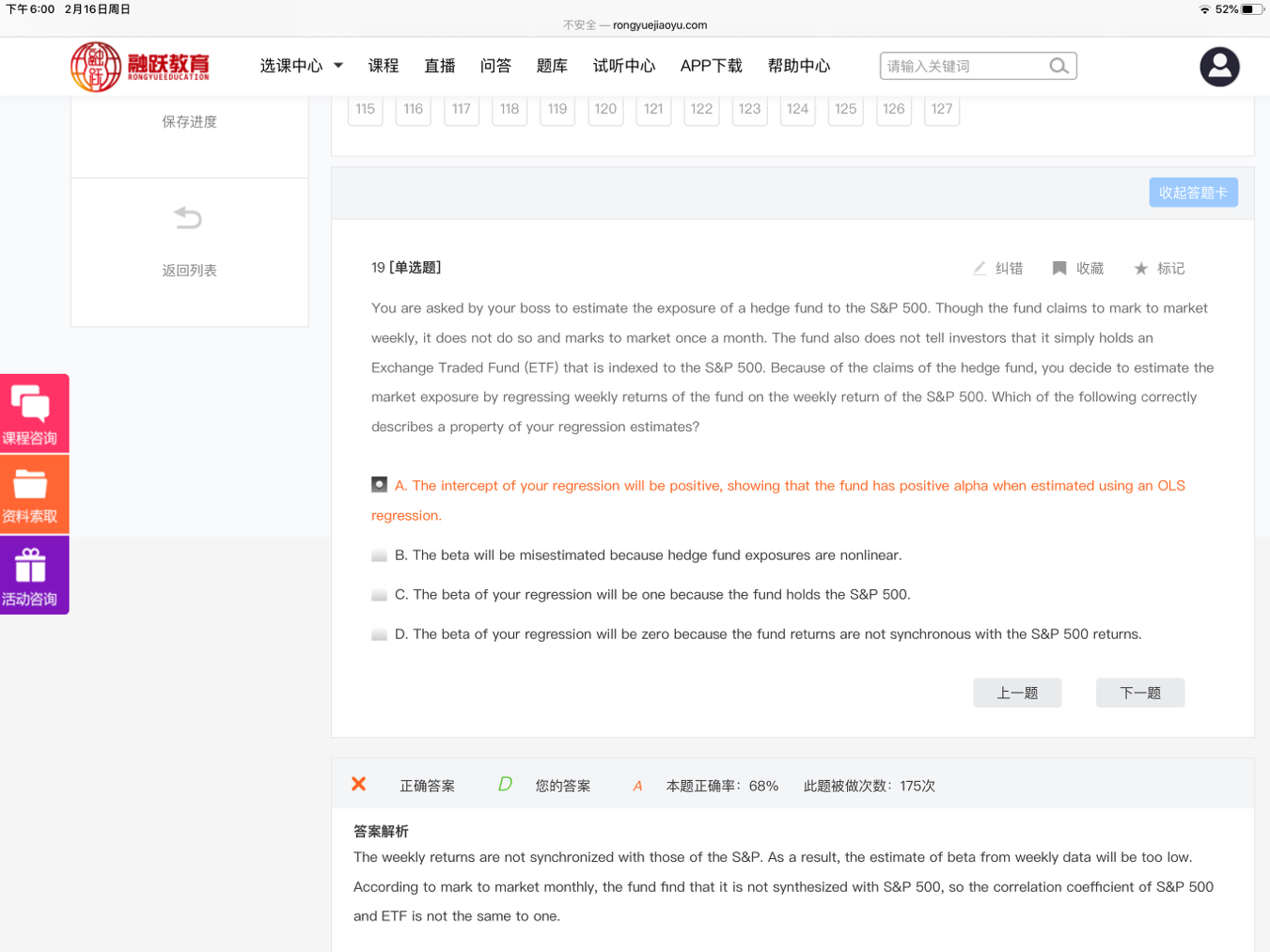The width and height of the screenshot is (1270, 952).
Task: Expand the 选课中心 dropdown menu
Action: pos(301,66)
